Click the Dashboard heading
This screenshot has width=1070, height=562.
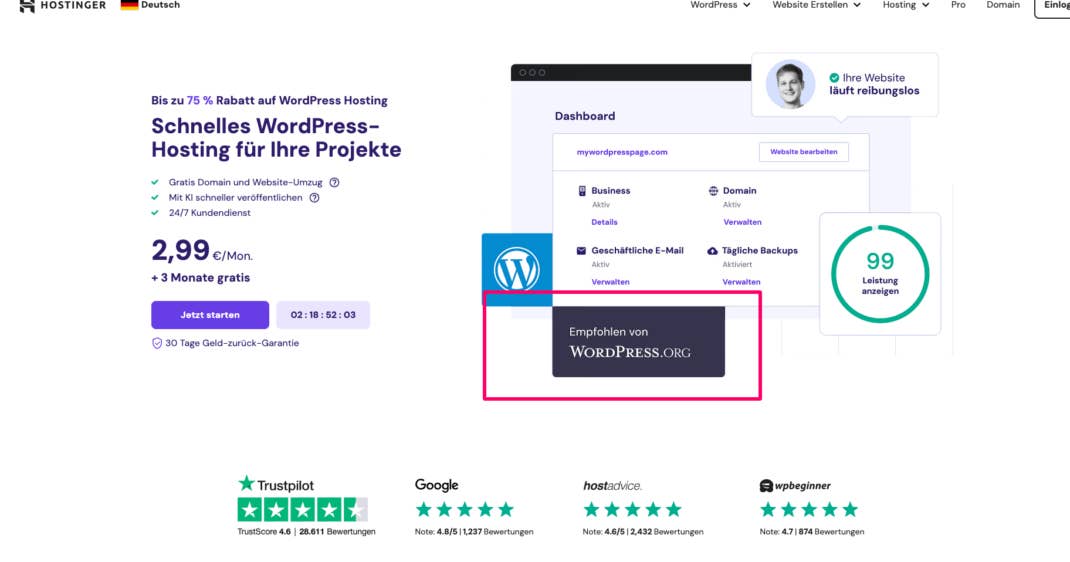(585, 116)
